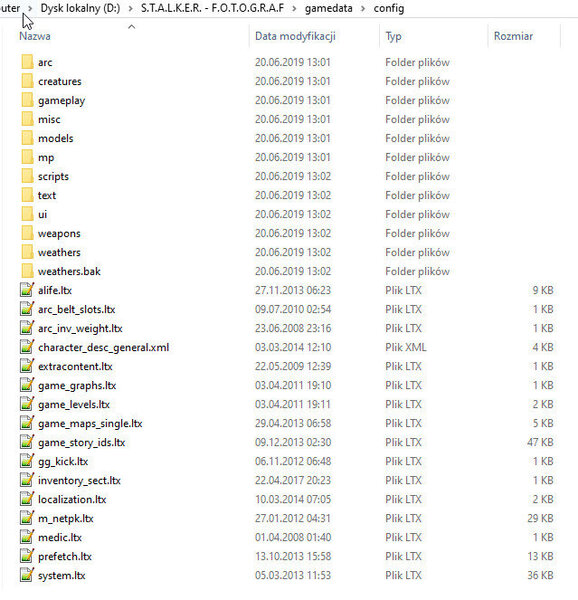578x600 pixels.
Task: Expand the chevron after gamedata breadcrumb
Action: (x=363, y=8)
